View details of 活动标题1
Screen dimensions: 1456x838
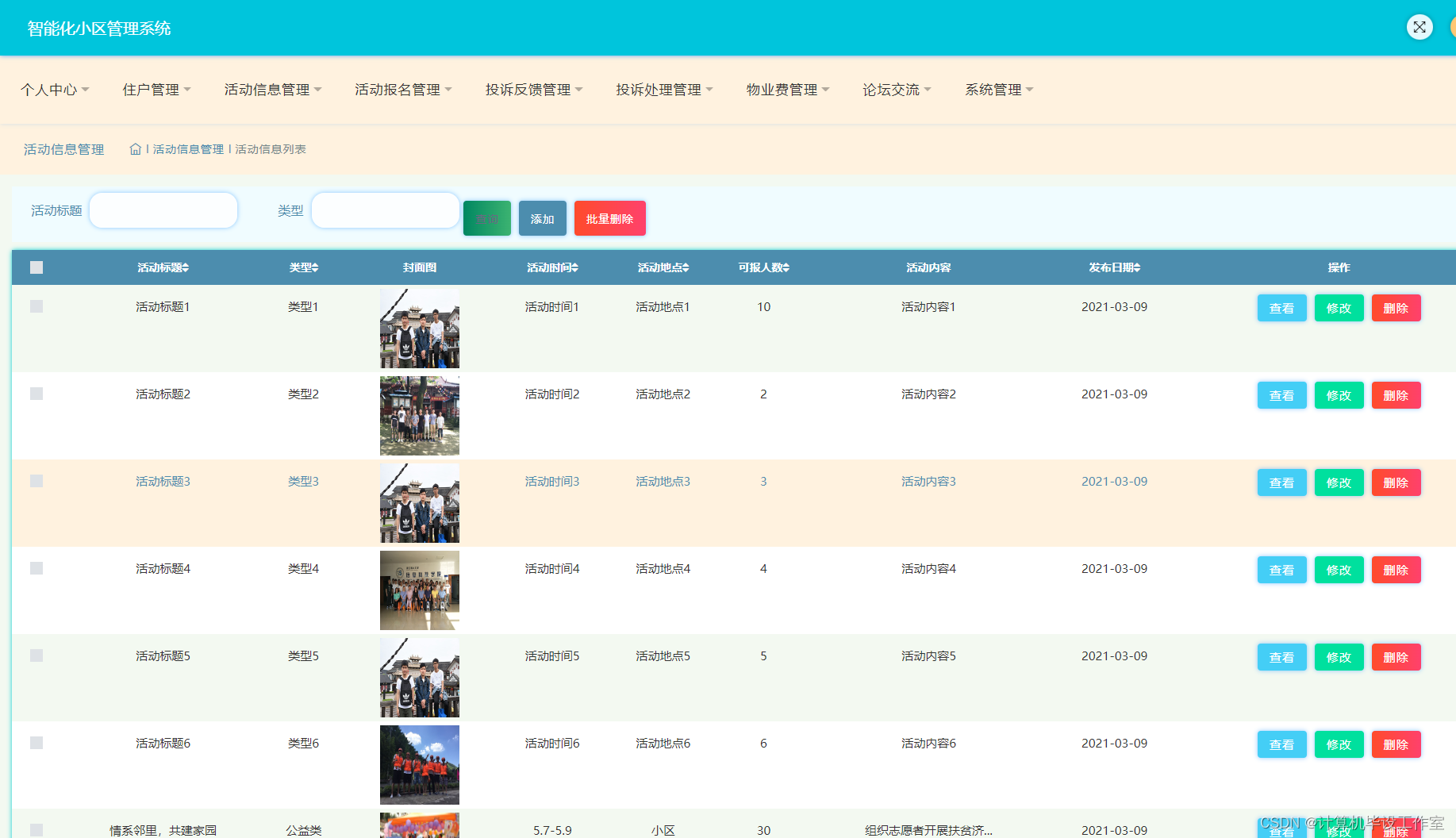tap(1282, 308)
